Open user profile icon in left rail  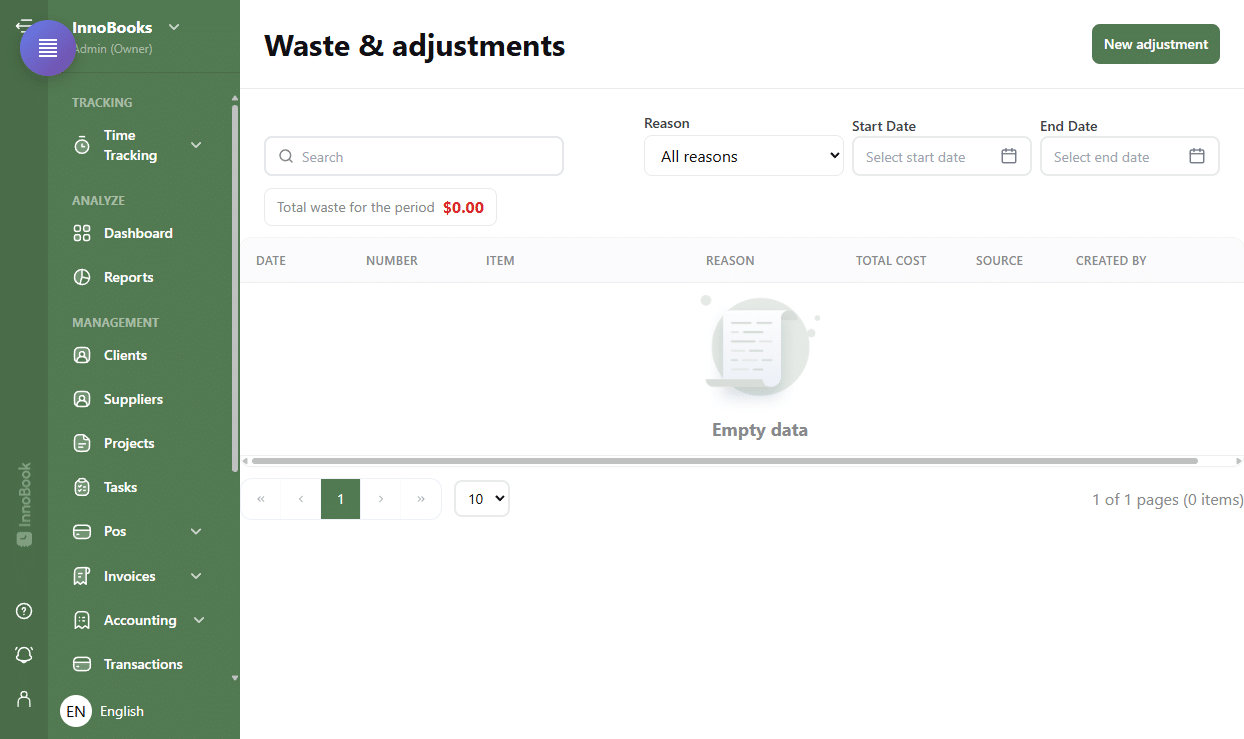click(24, 698)
